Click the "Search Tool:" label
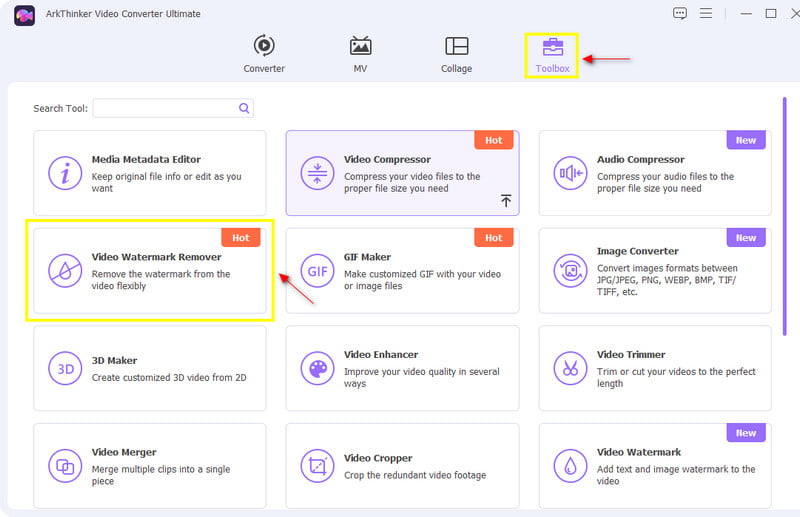Viewport: 800px width, 517px height. (x=60, y=108)
